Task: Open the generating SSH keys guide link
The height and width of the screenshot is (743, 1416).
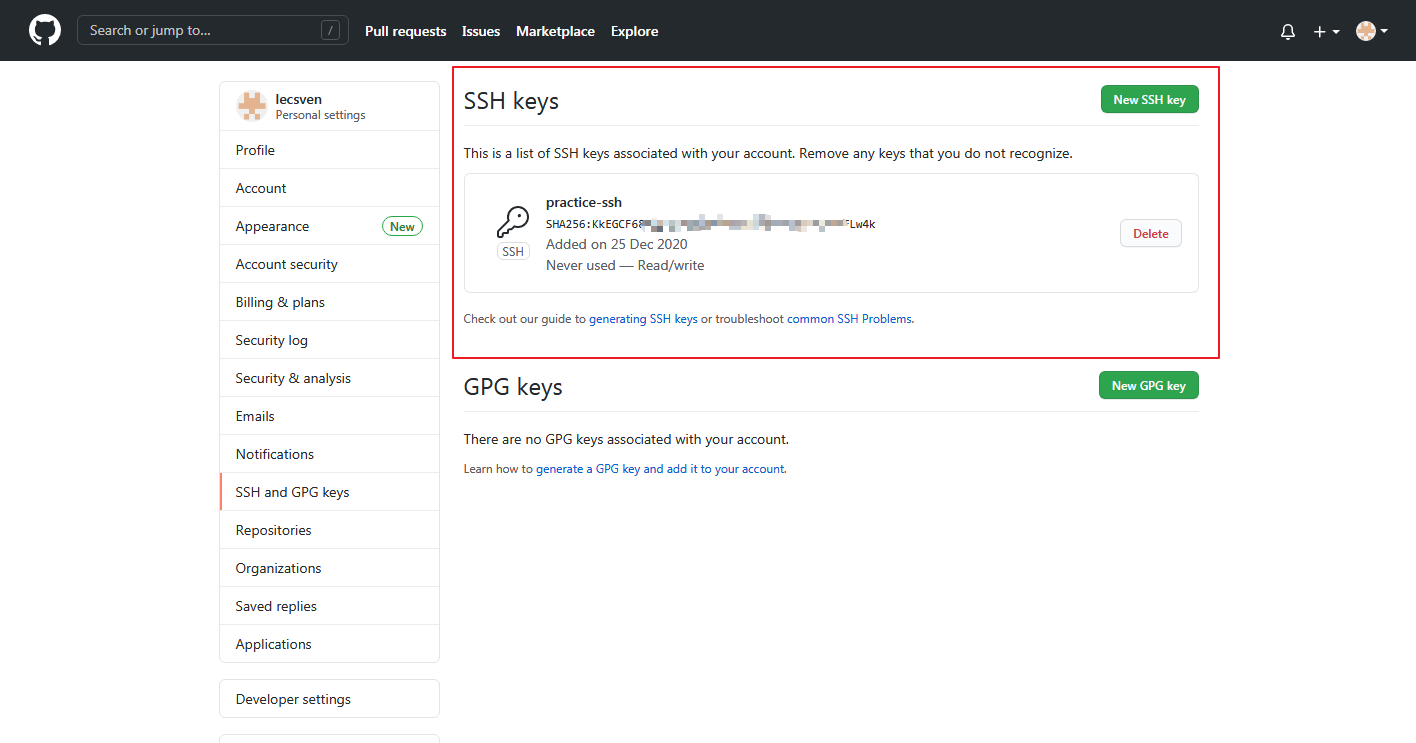Action: (x=643, y=319)
